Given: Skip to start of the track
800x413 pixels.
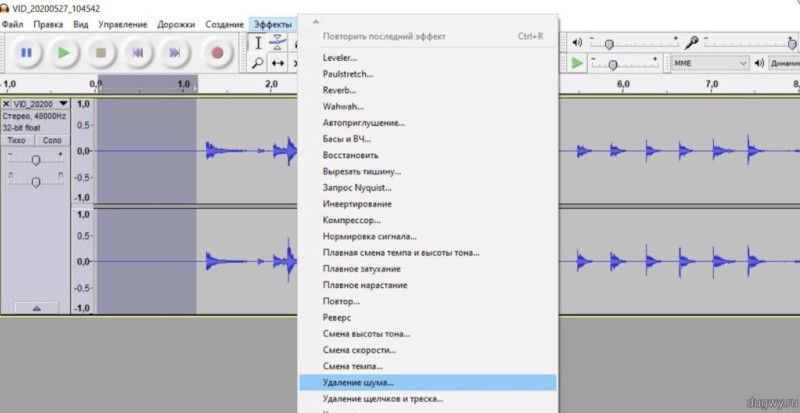Looking at the screenshot, I should coord(138,53).
